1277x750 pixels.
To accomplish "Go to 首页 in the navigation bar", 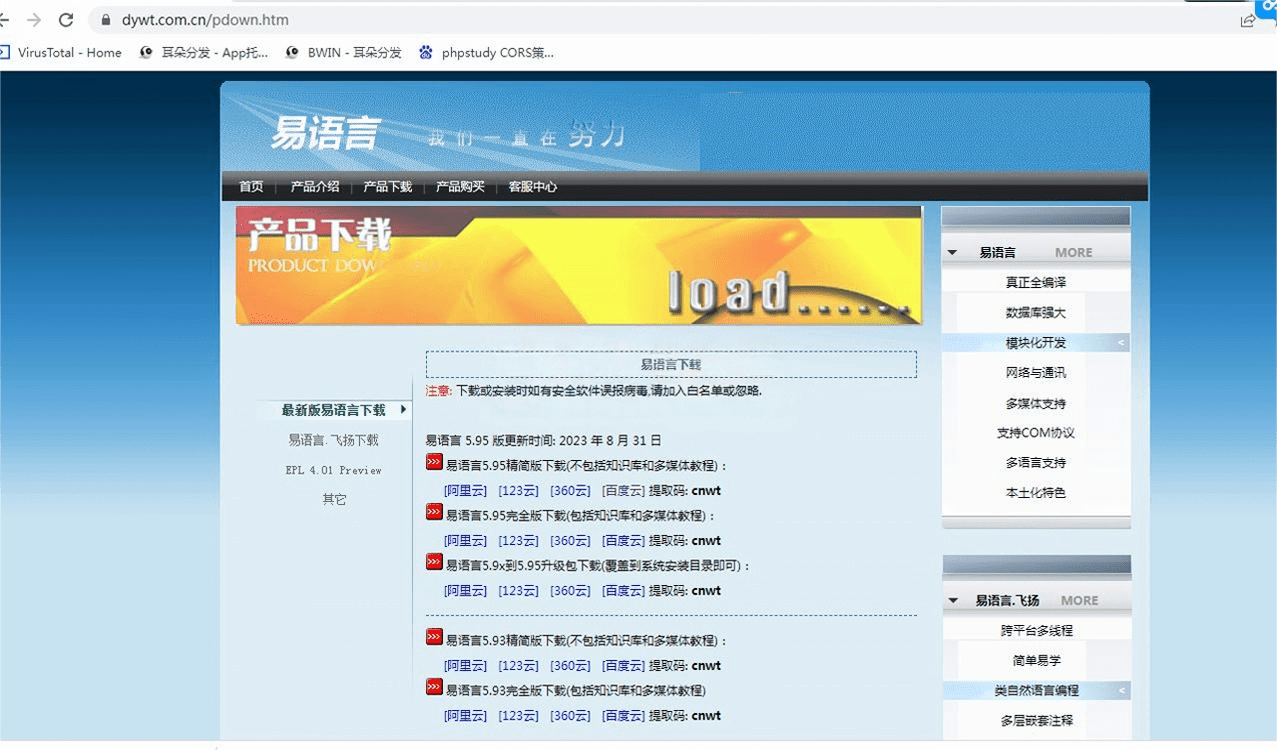I will [x=251, y=187].
